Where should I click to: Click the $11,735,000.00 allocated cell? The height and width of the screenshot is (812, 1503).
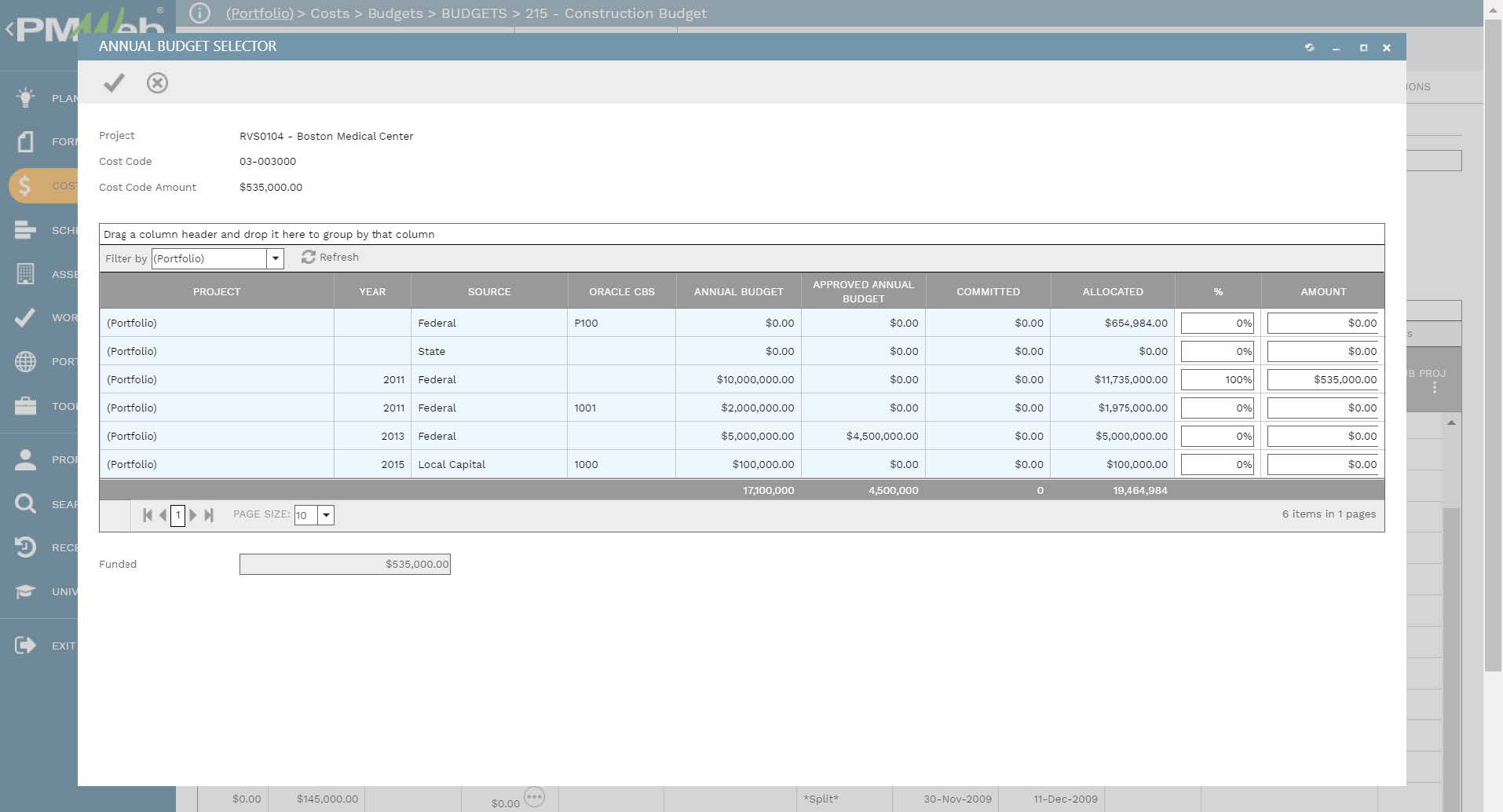click(1113, 379)
